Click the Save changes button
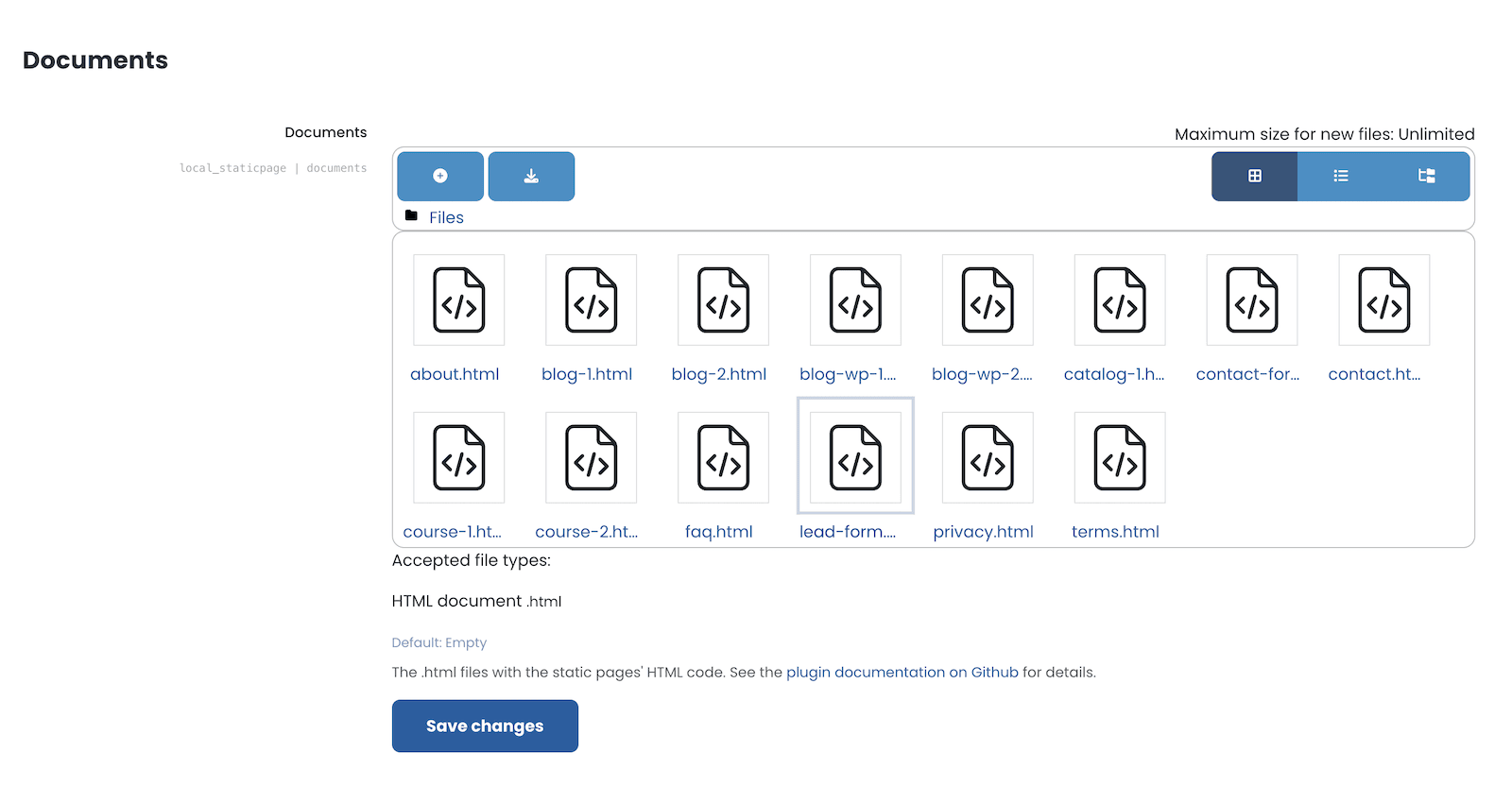The height and width of the screenshot is (786, 1512). (x=485, y=726)
